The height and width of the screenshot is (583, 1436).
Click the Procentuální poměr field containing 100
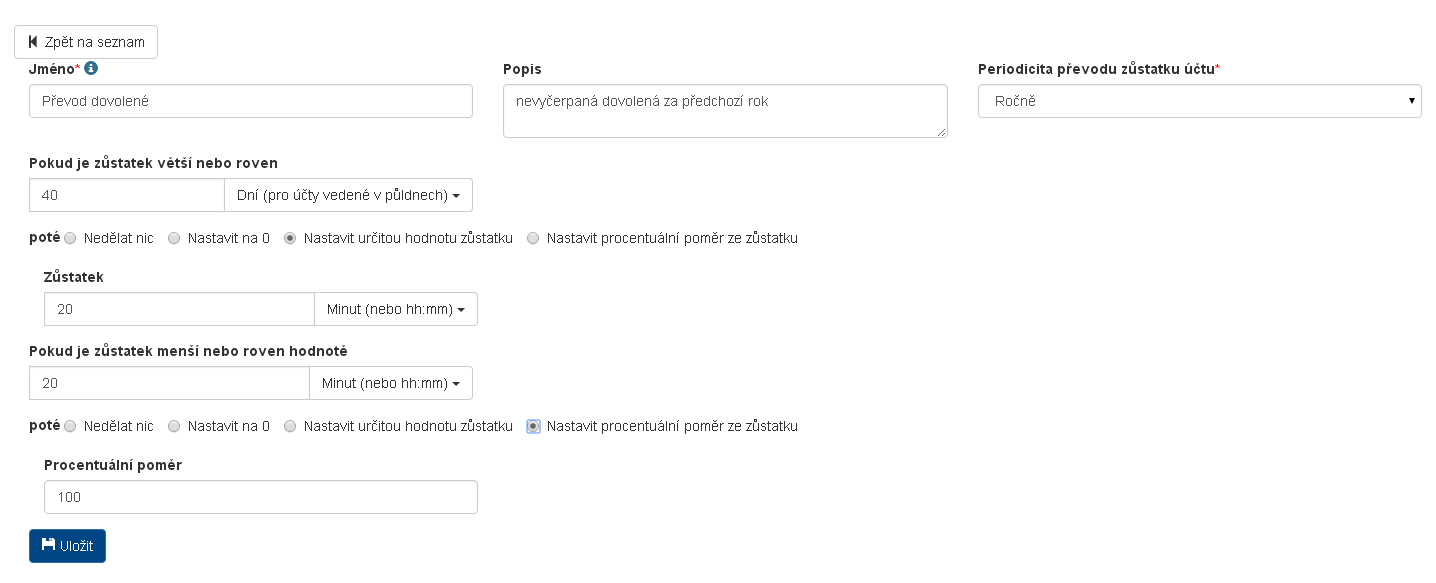coord(260,497)
